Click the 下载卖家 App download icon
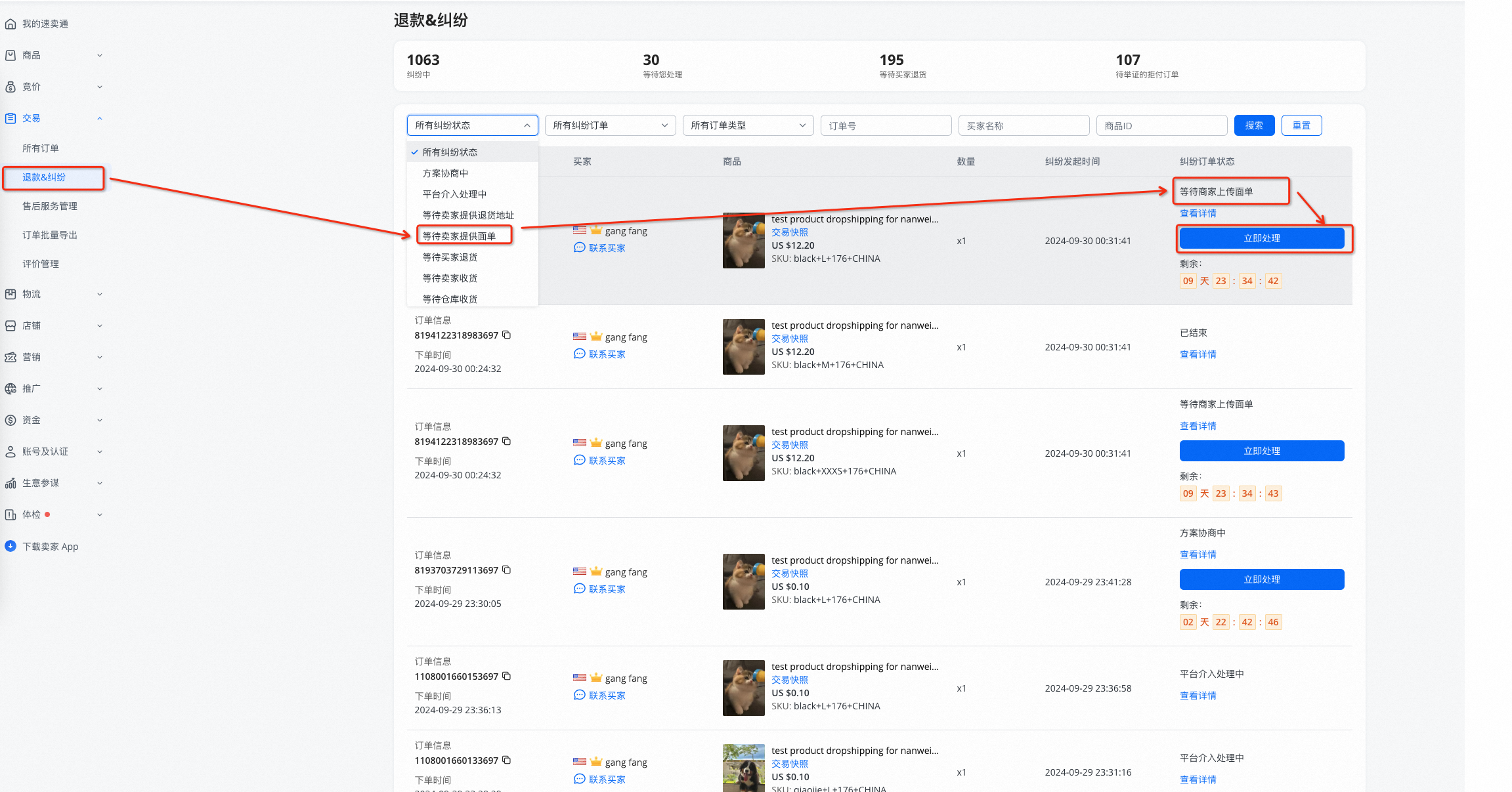Screen dimensions: 1512x792 click(x=11, y=546)
